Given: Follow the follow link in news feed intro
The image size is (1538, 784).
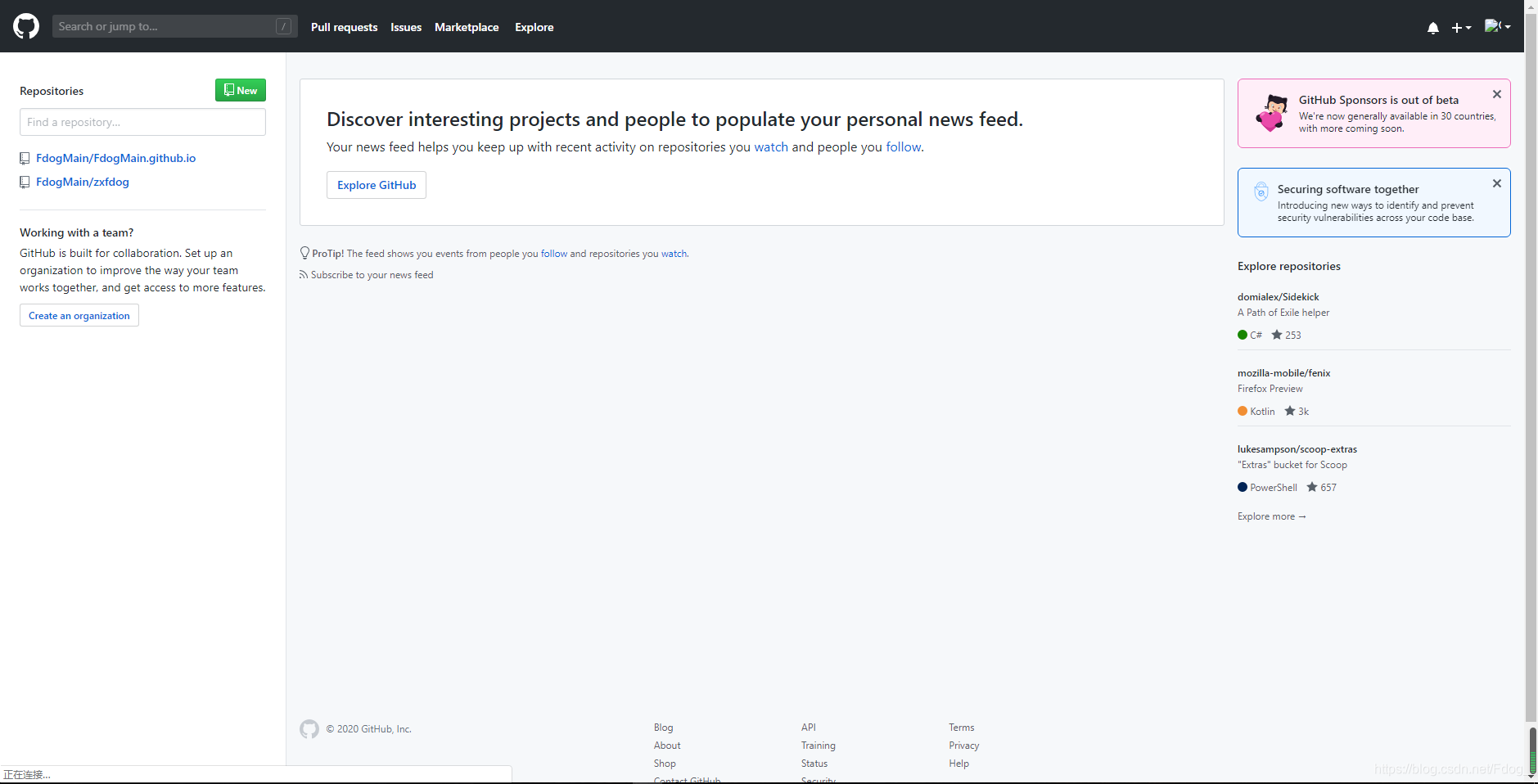Looking at the screenshot, I should coord(904,147).
